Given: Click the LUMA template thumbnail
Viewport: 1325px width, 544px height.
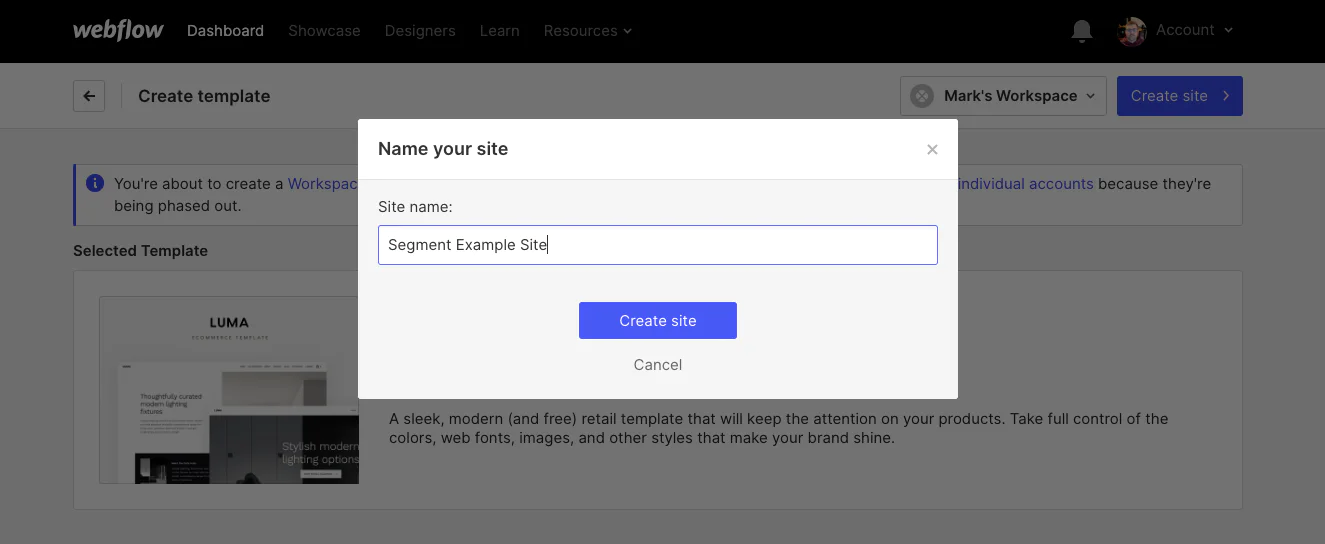Looking at the screenshot, I should click(229, 390).
